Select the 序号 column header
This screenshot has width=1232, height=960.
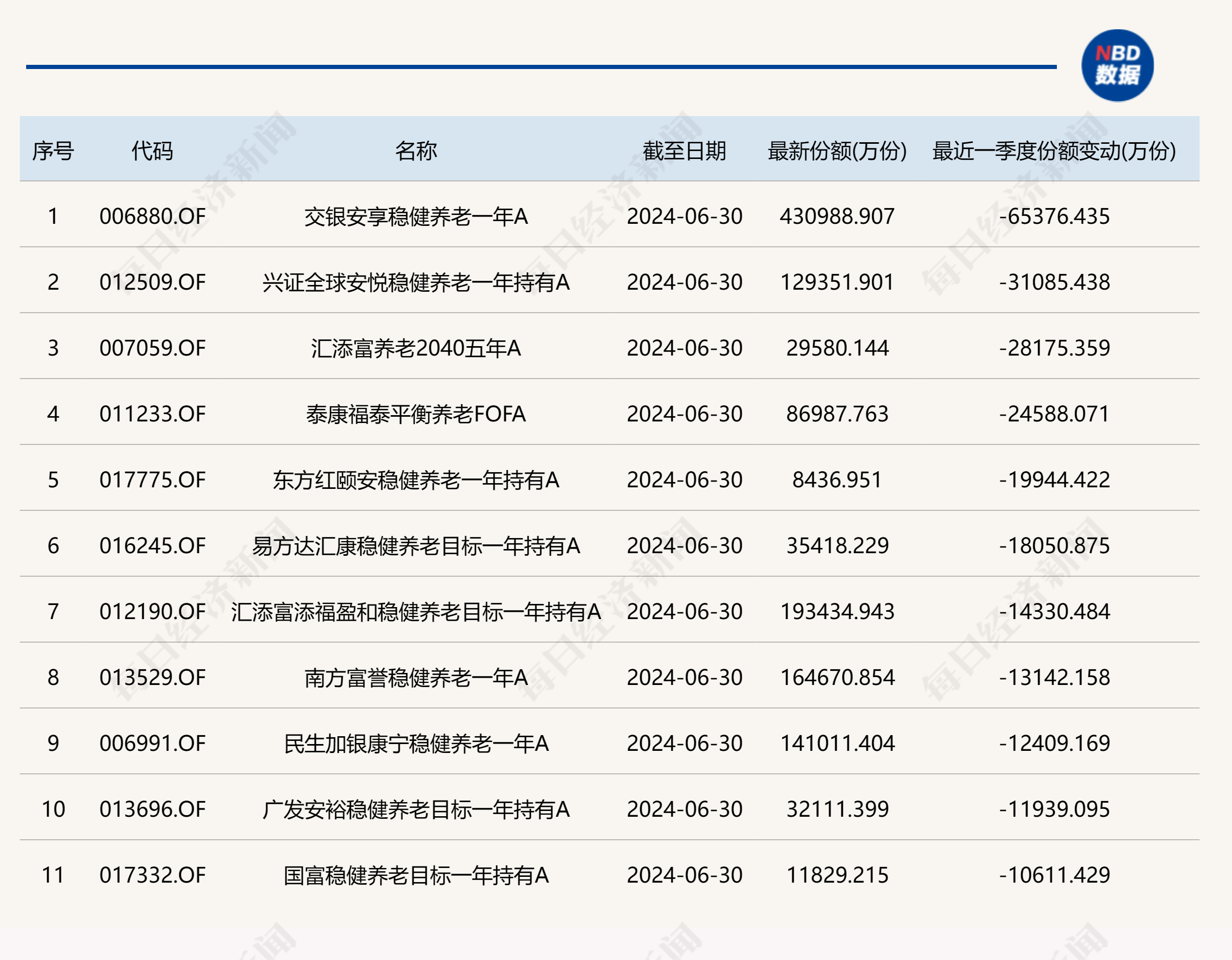point(53,151)
